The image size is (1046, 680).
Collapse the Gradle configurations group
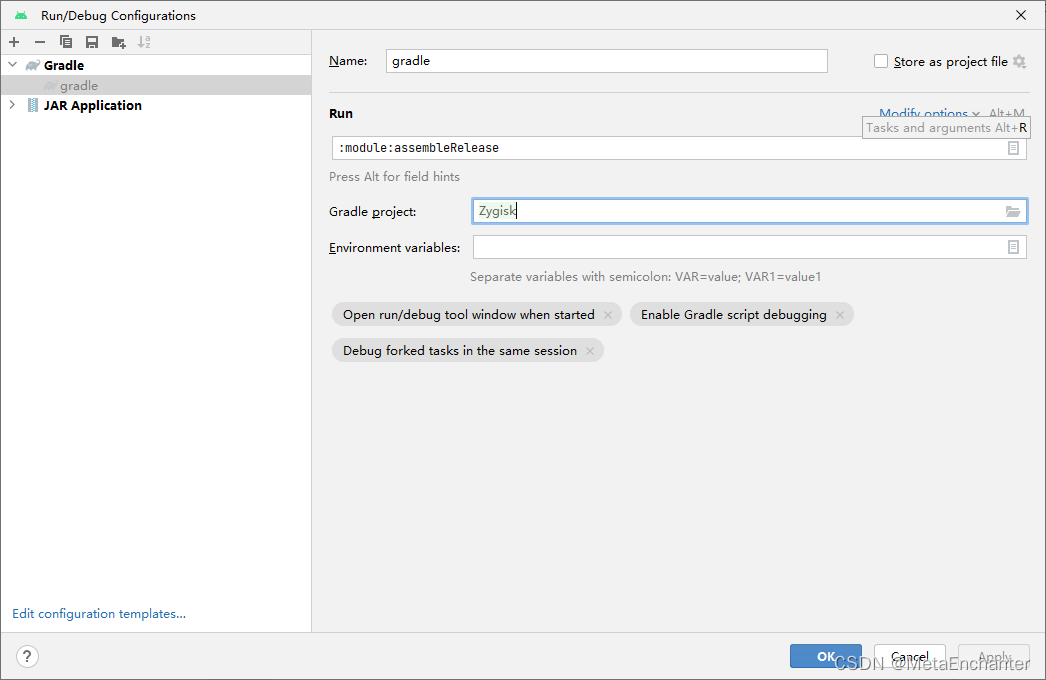pyautogui.click(x=12, y=65)
